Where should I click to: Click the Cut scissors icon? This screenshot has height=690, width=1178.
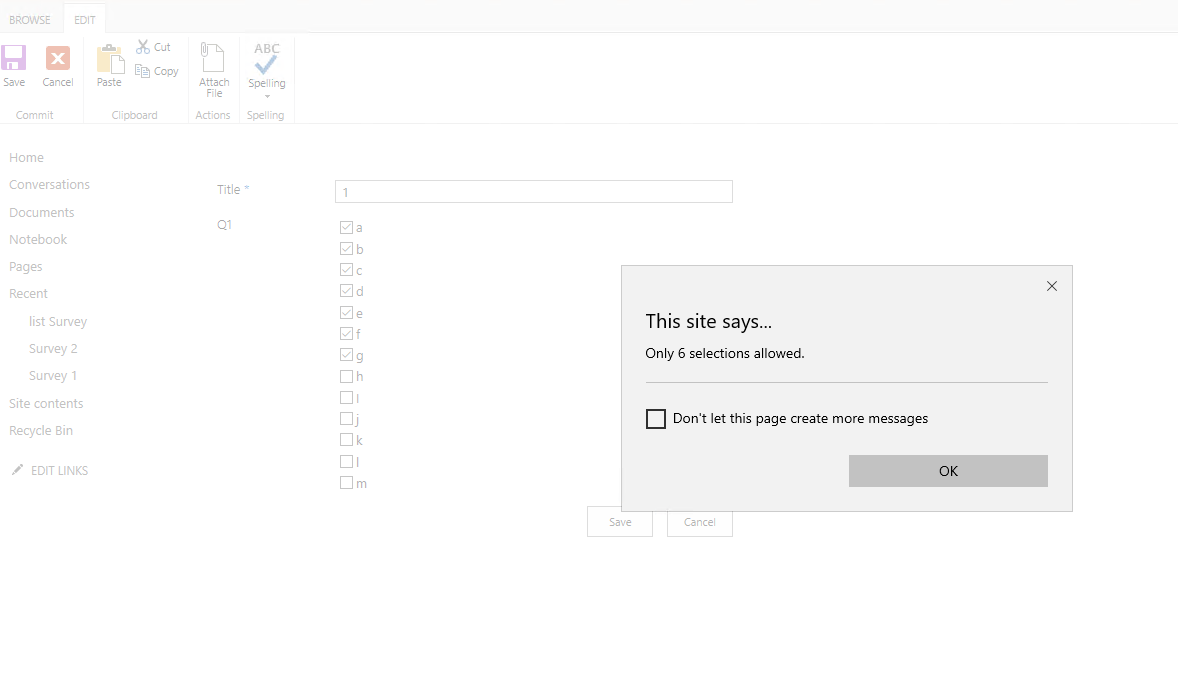143,47
